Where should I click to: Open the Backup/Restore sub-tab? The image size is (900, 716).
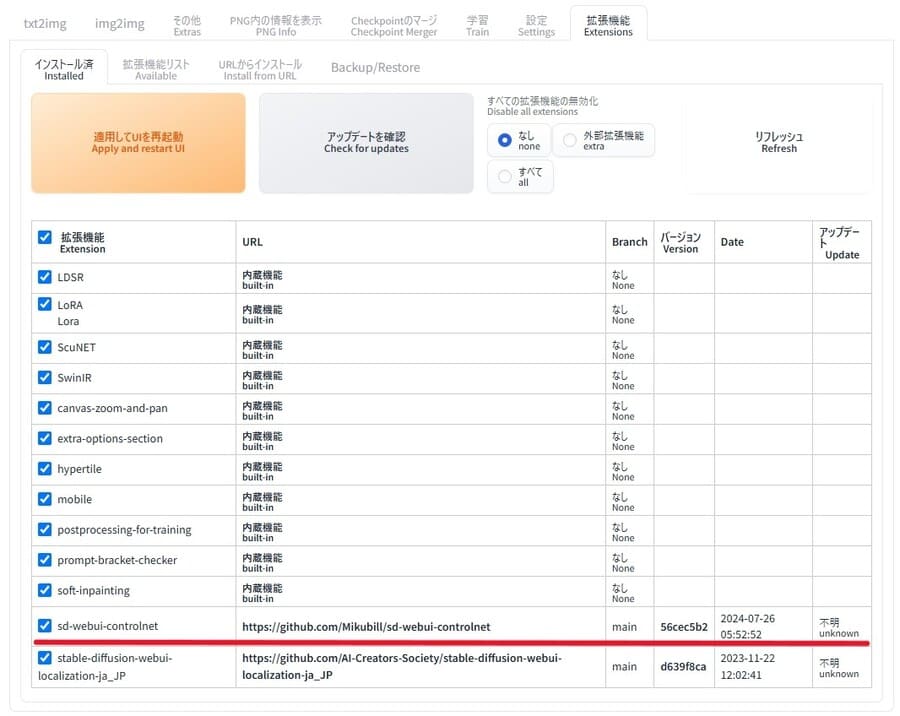pyautogui.click(x=375, y=68)
